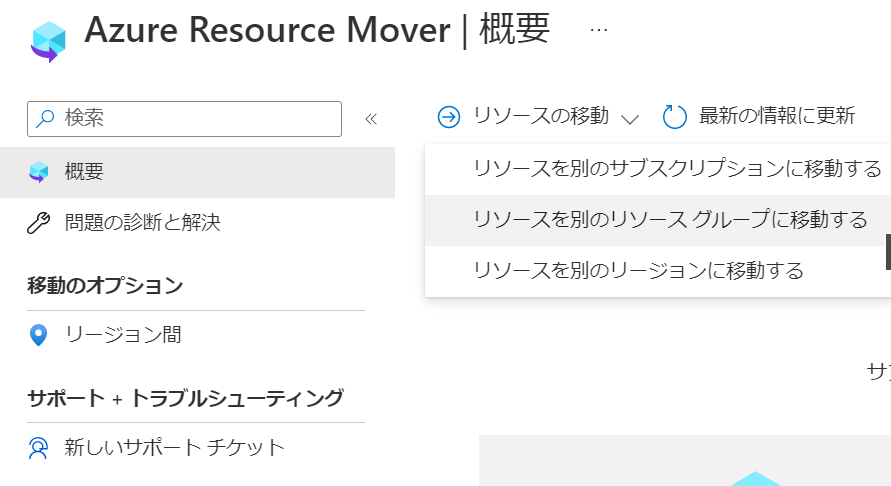This screenshot has height=486, width=891.
Task: Choose リソースを別のリージョンに移動する
Action: tap(658, 271)
